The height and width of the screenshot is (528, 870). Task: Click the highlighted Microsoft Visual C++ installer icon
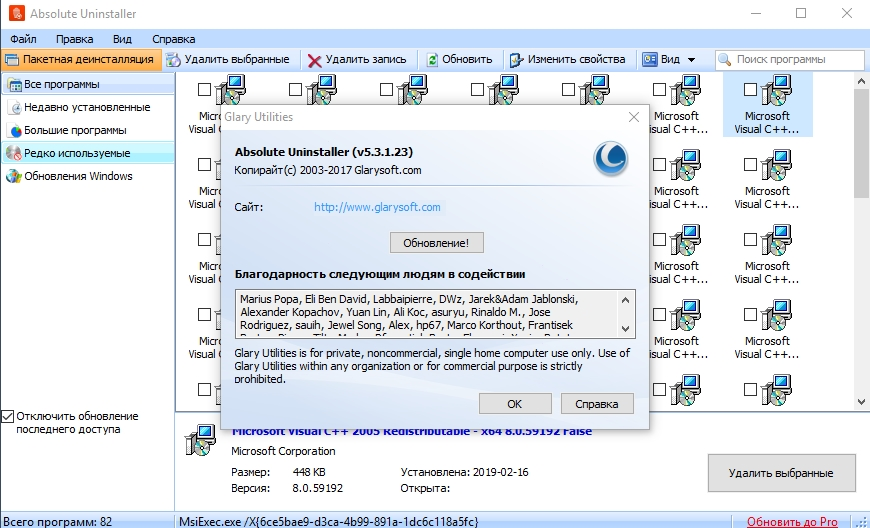[776, 90]
